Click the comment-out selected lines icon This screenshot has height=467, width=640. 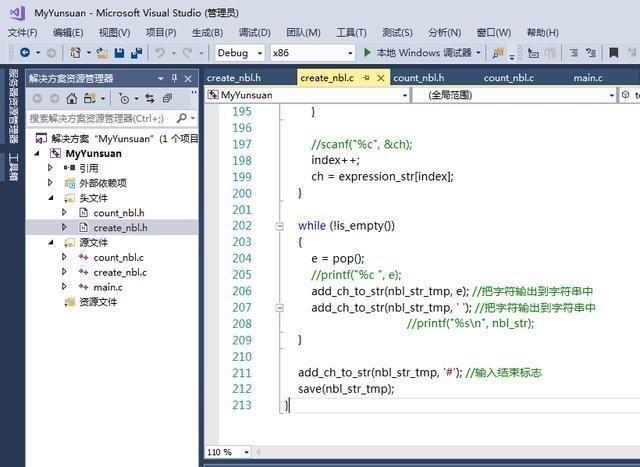pos(574,53)
